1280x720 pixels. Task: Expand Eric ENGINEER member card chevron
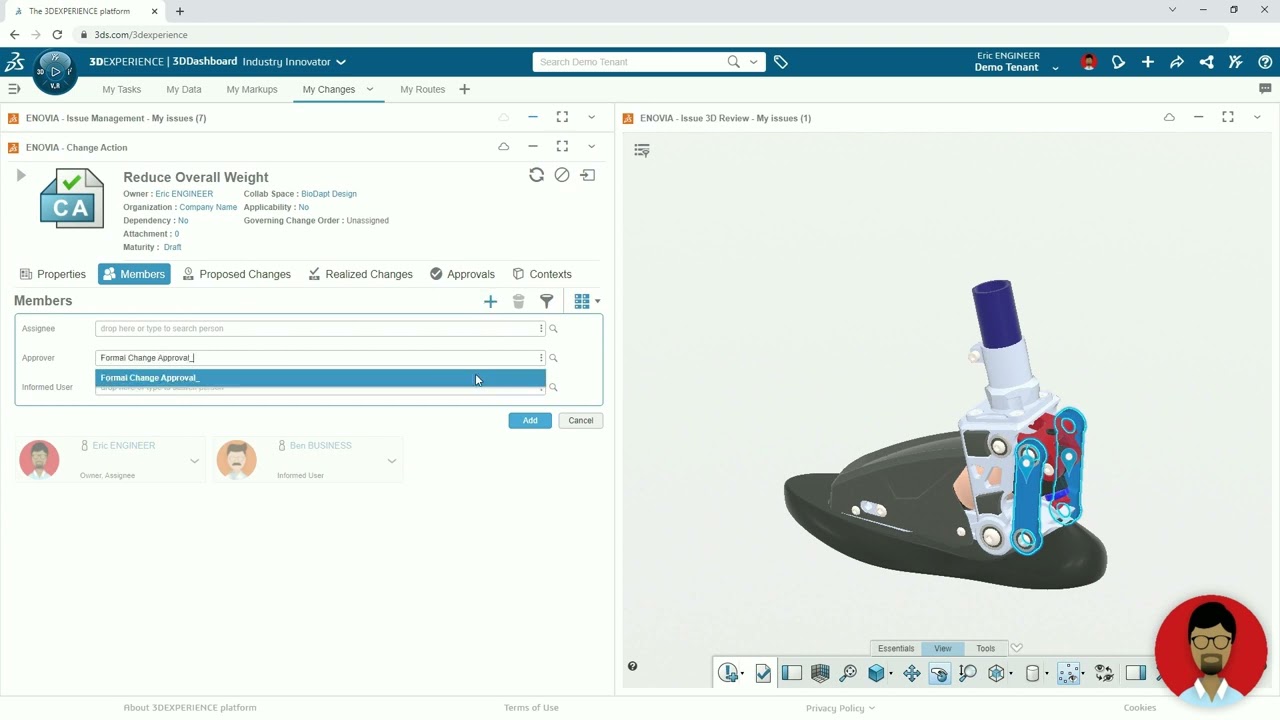click(194, 461)
